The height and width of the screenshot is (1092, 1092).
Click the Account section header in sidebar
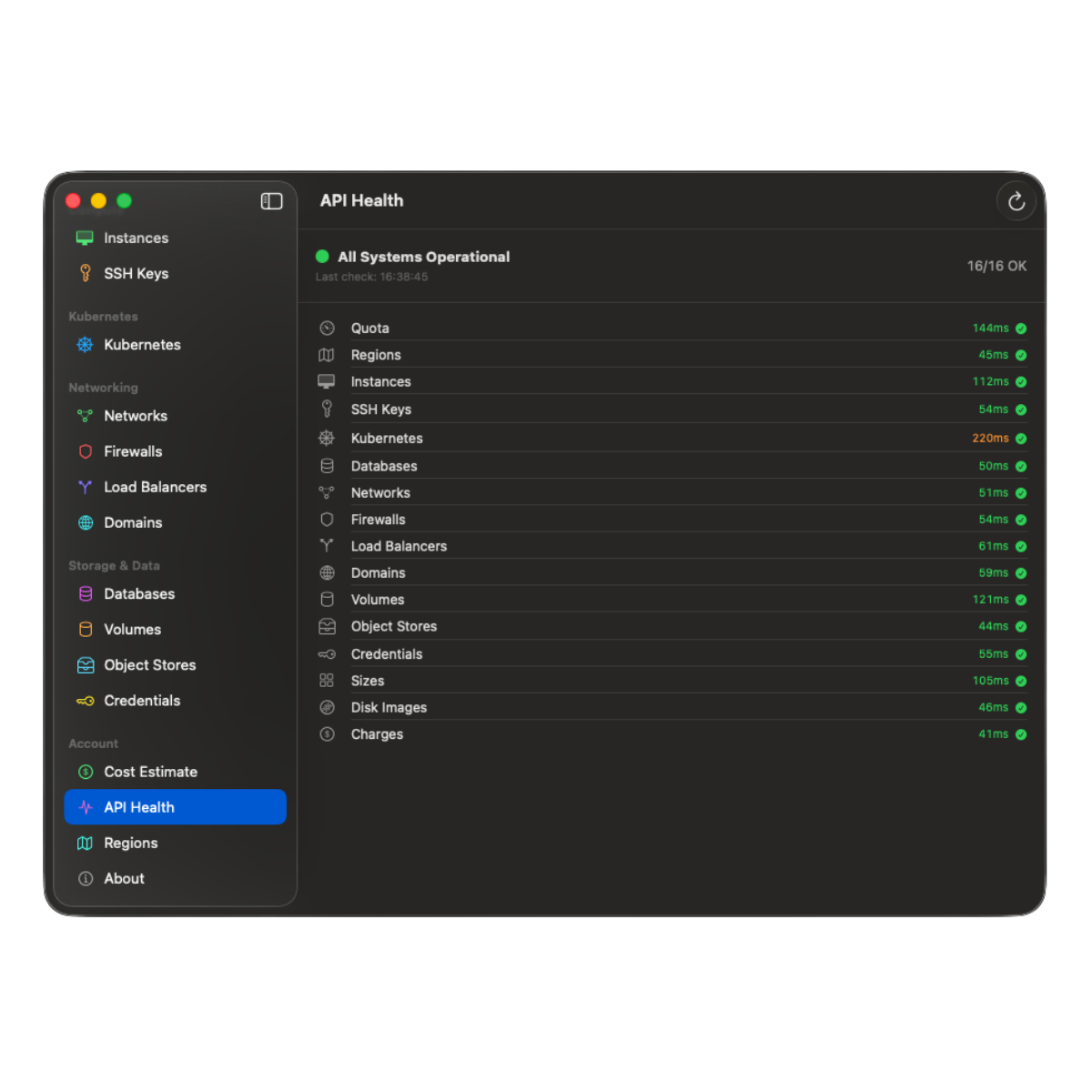coord(93,743)
